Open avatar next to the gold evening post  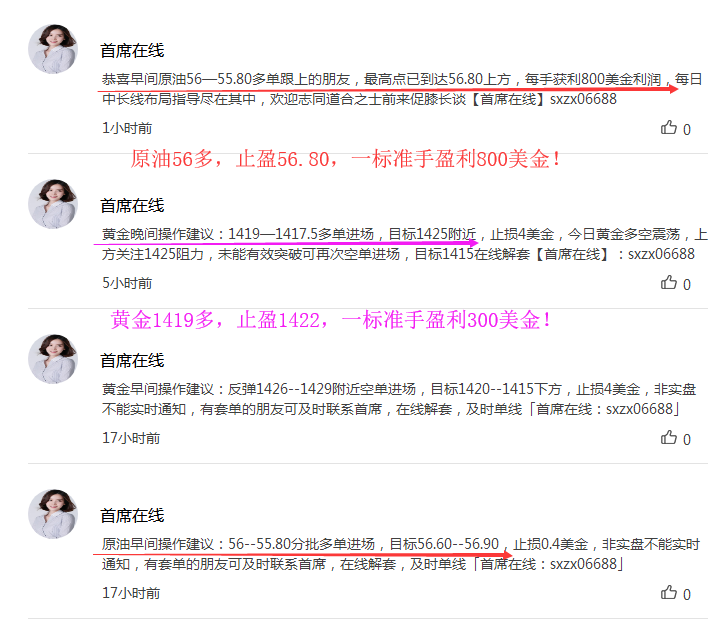tap(53, 204)
